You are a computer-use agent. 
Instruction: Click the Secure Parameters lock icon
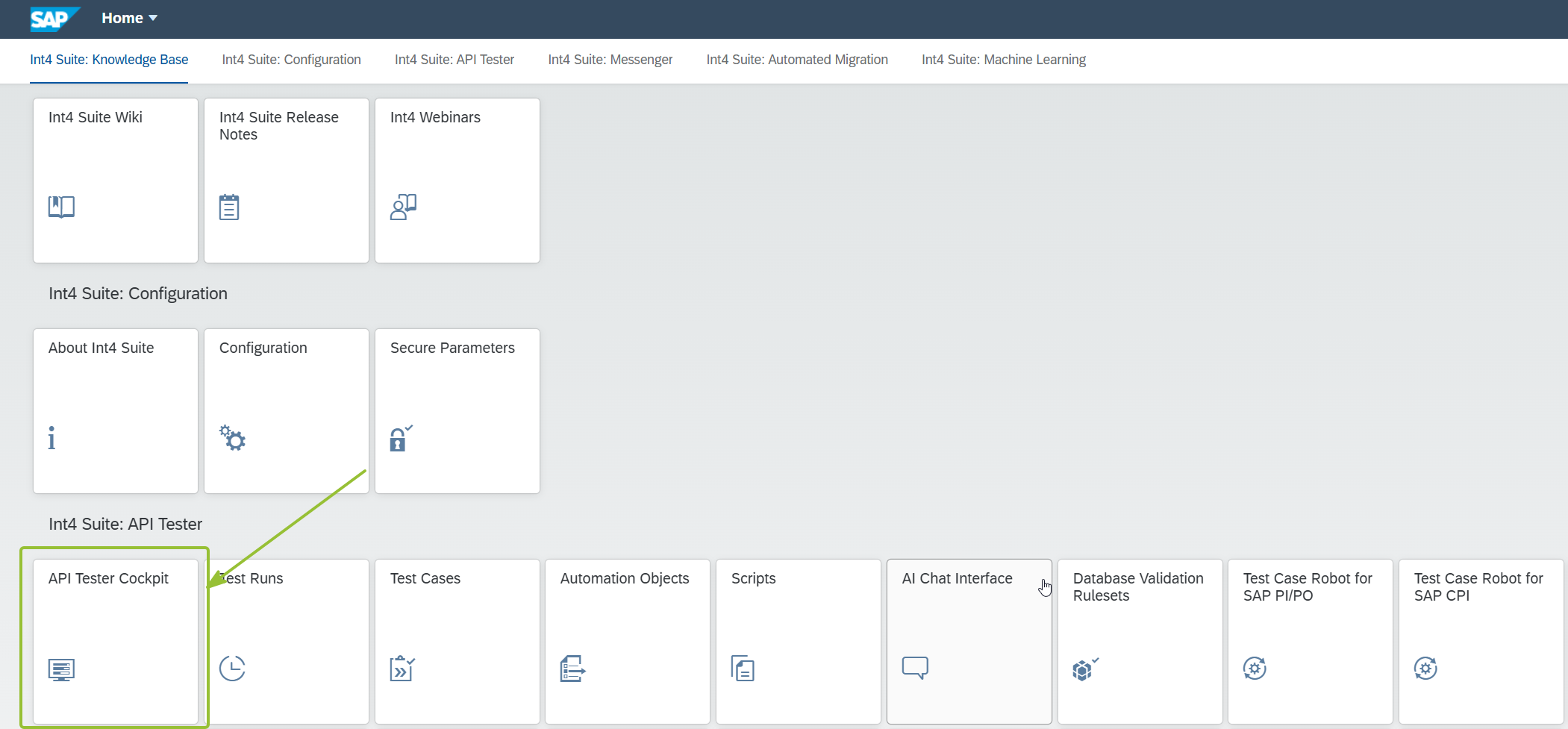(x=402, y=438)
